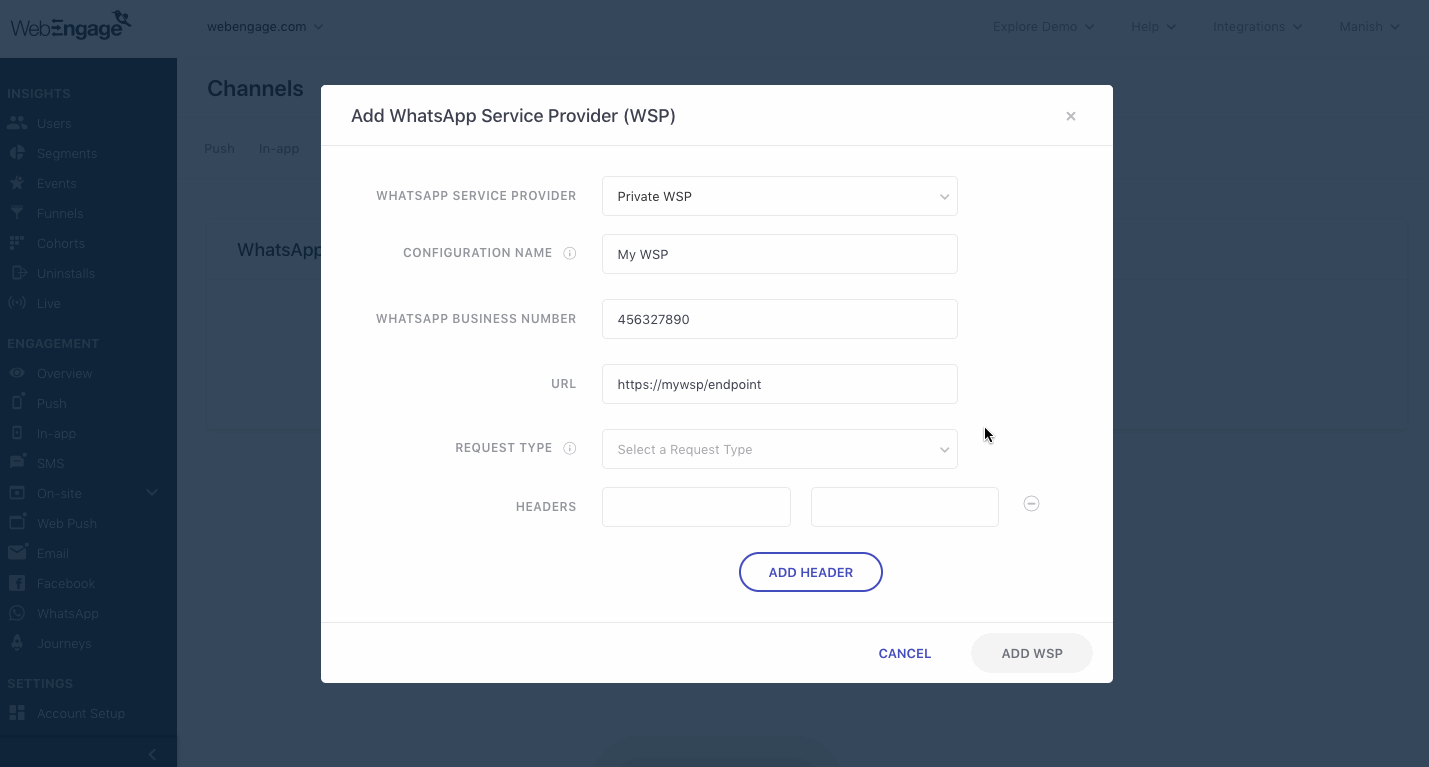The width and height of the screenshot is (1429, 767).
Task: Open Users in the sidebar
Action: (x=54, y=124)
